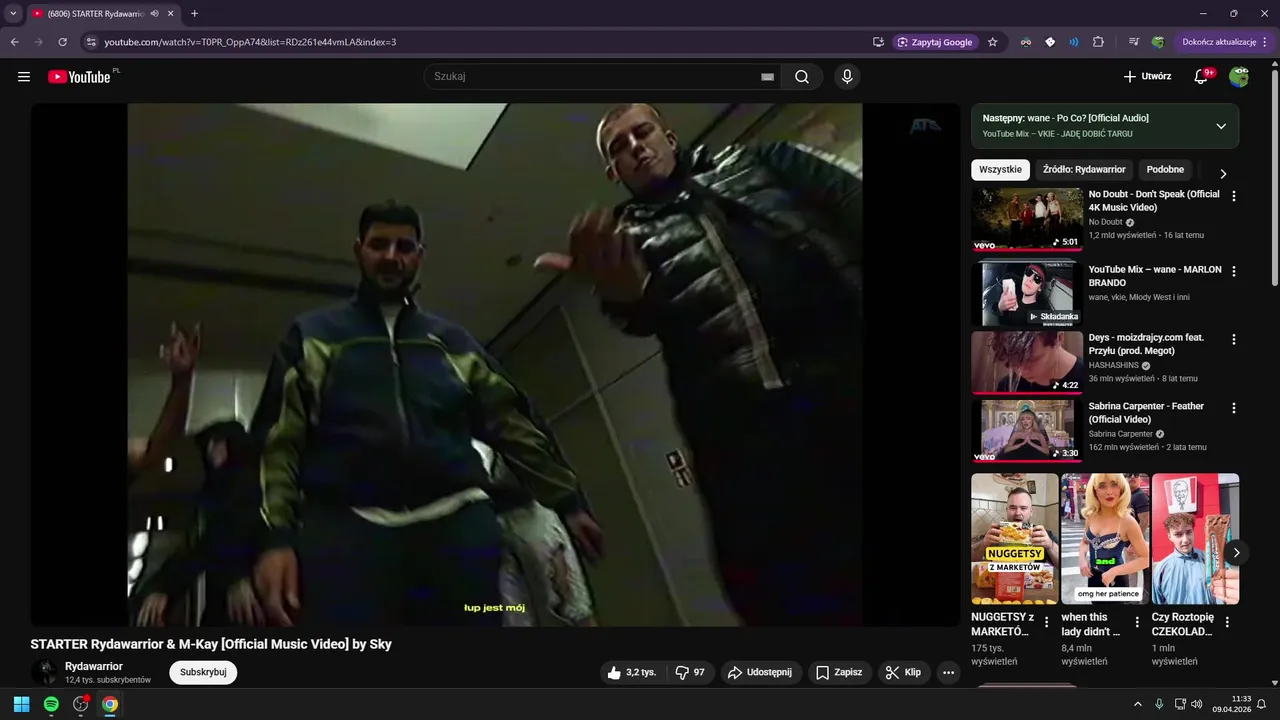
Task: Open the view site information icon
Action: (x=91, y=42)
